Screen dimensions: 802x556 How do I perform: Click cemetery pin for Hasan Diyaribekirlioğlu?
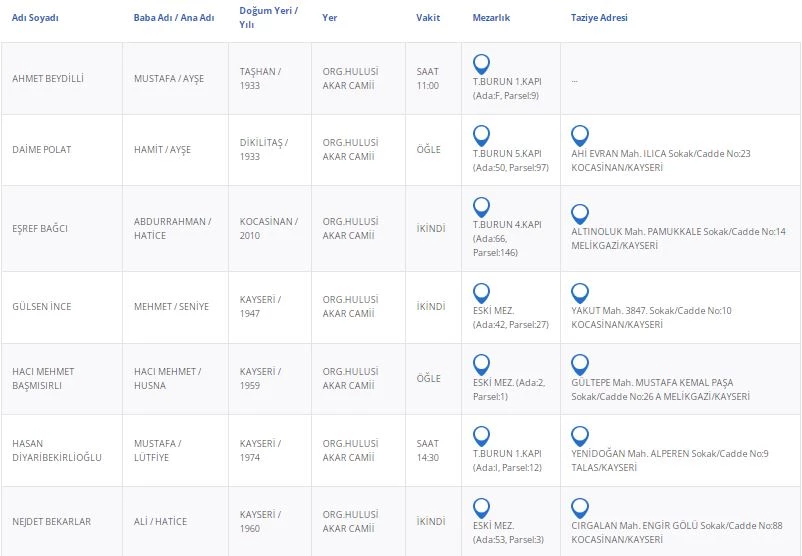tap(481, 436)
